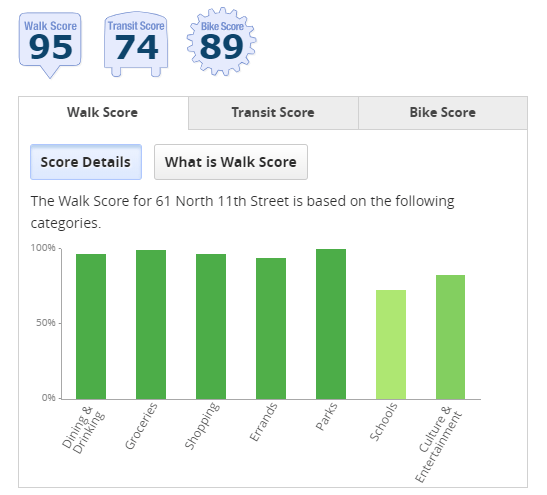Click the Bike Score 89 gear badge
Screen dimensions: 547x495
(222, 42)
